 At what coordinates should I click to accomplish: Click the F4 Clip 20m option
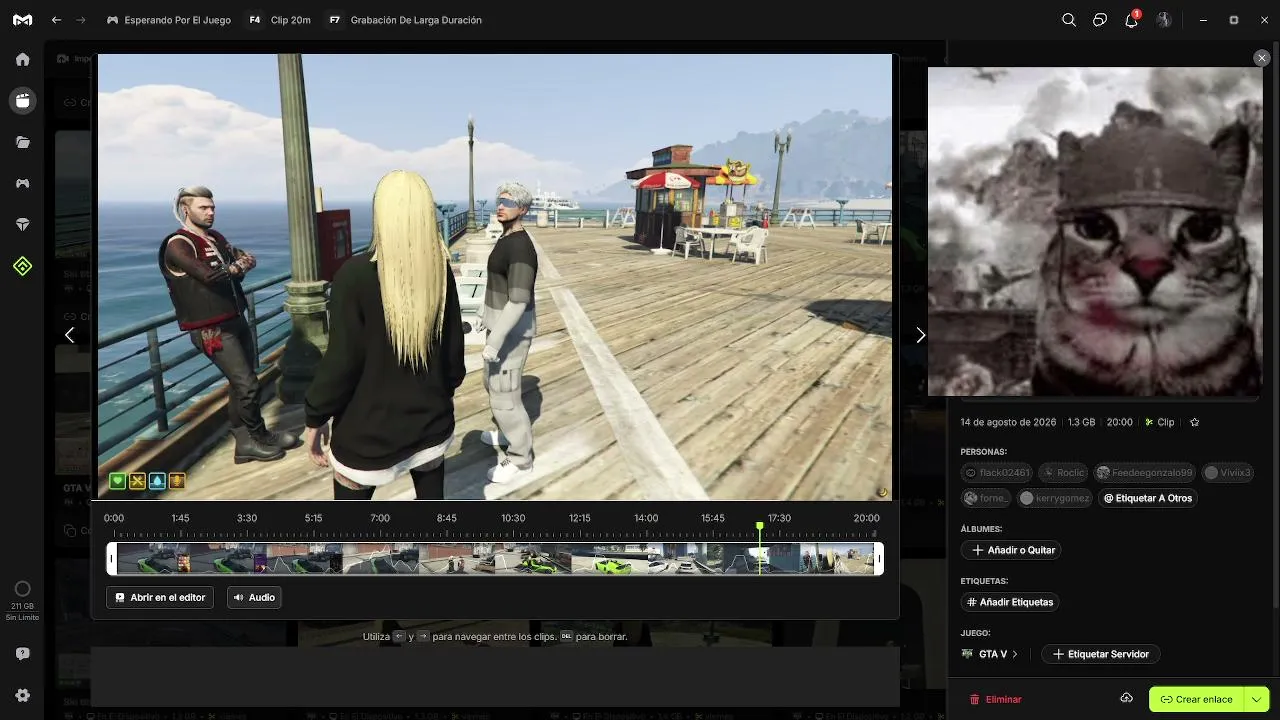click(279, 20)
